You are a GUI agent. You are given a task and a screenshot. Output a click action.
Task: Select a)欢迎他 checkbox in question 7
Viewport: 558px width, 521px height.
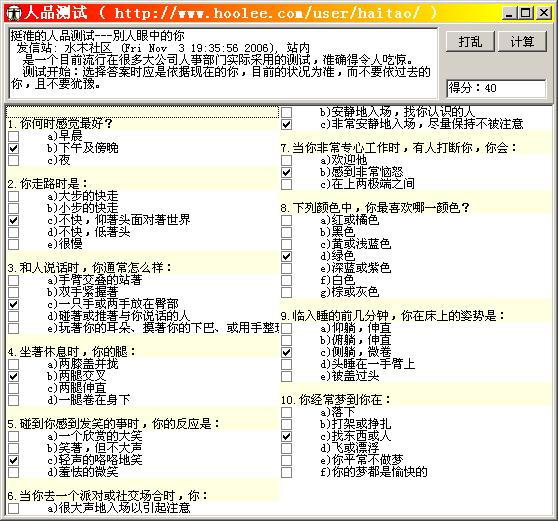pos(286,160)
